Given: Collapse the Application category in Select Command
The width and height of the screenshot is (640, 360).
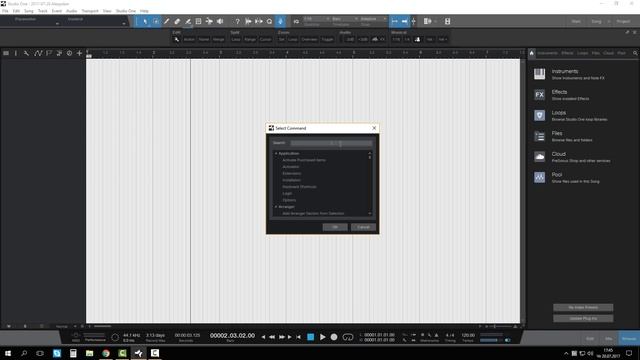Looking at the screenshot, I should (x=276, y=153).
